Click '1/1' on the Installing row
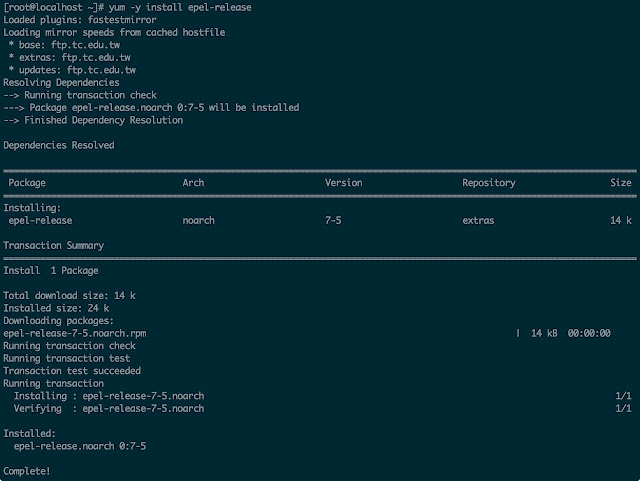Screen dimensions: 640x481 click(623, 396)
